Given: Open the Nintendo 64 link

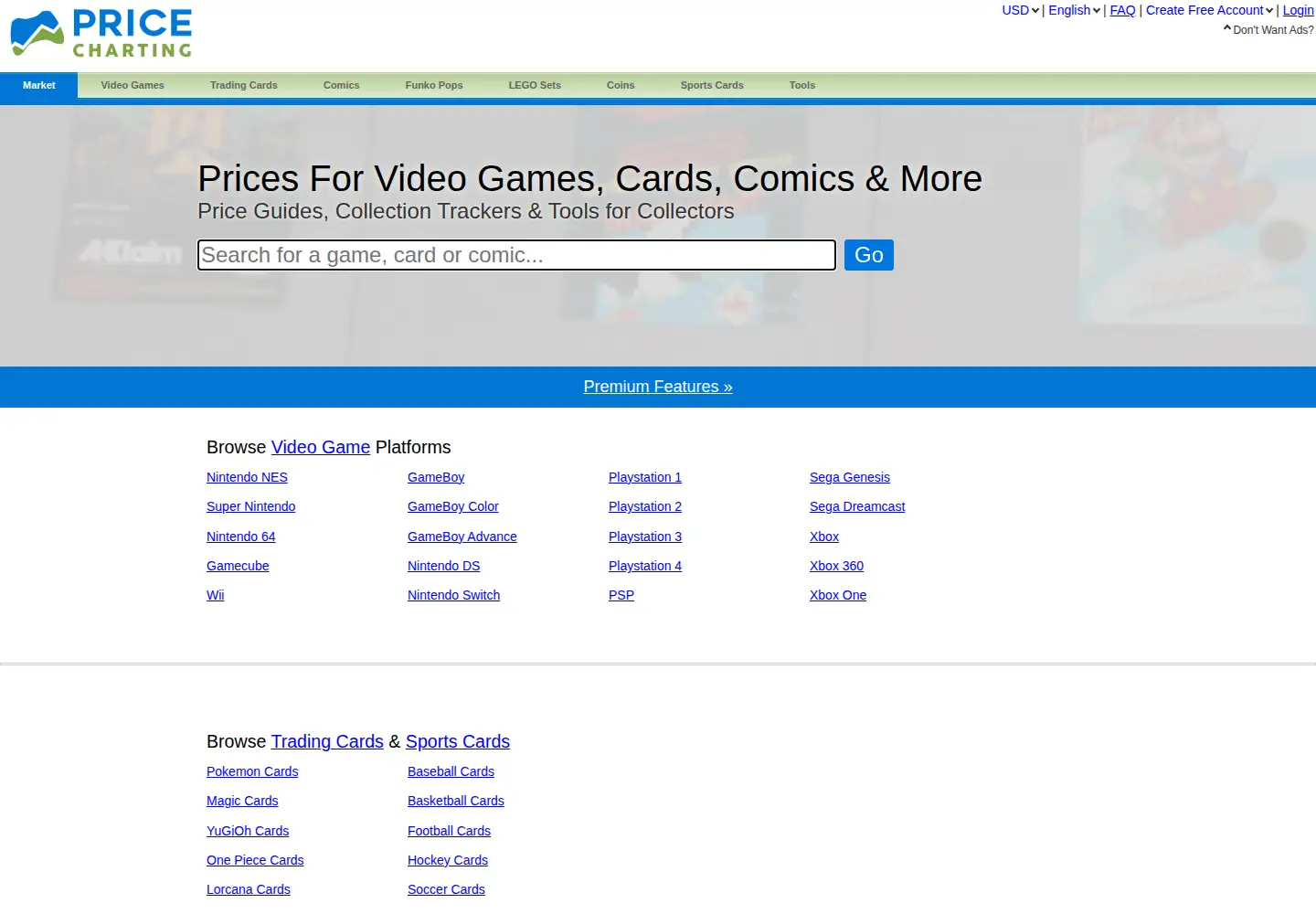Looking at the screenshot, I should pyautogui.click(x=241, y=537).
